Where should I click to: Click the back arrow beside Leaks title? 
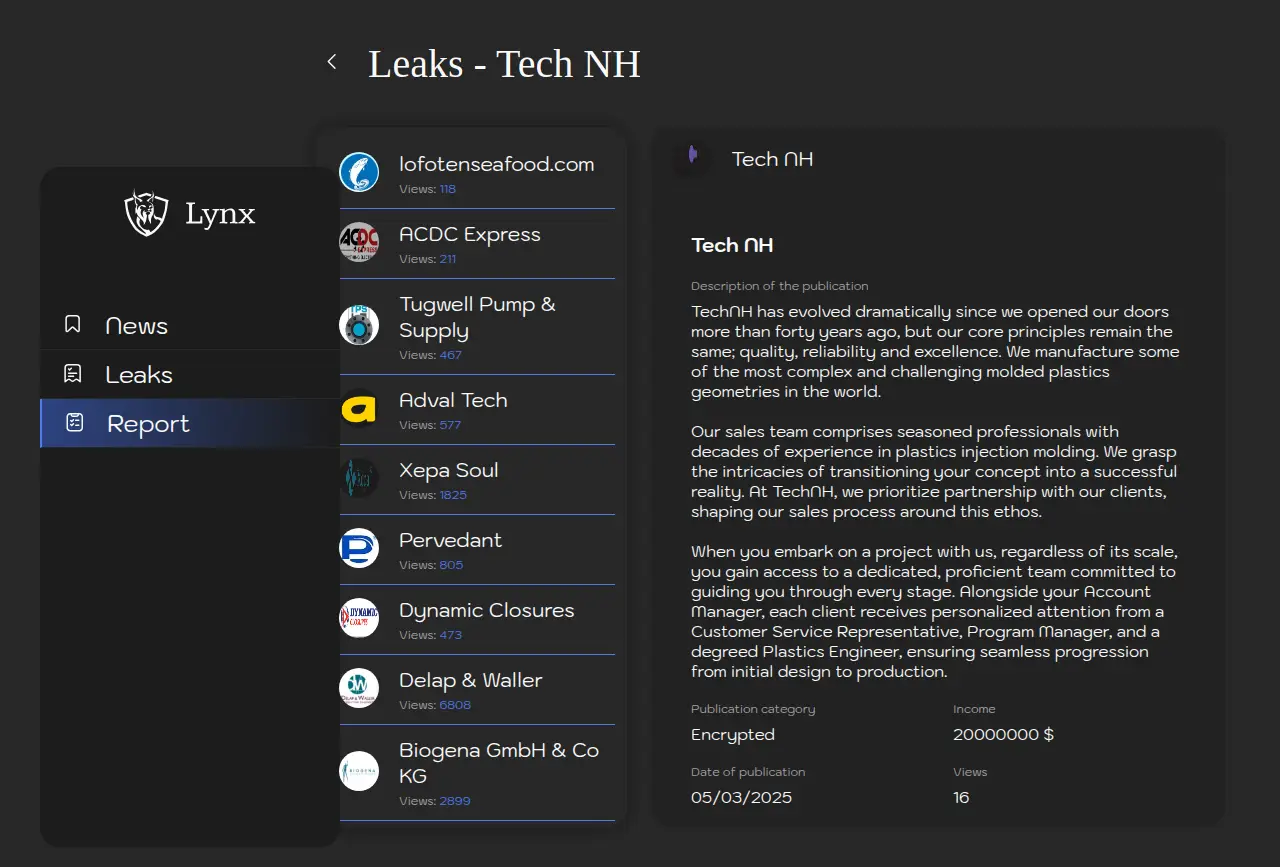pos(332,62)
